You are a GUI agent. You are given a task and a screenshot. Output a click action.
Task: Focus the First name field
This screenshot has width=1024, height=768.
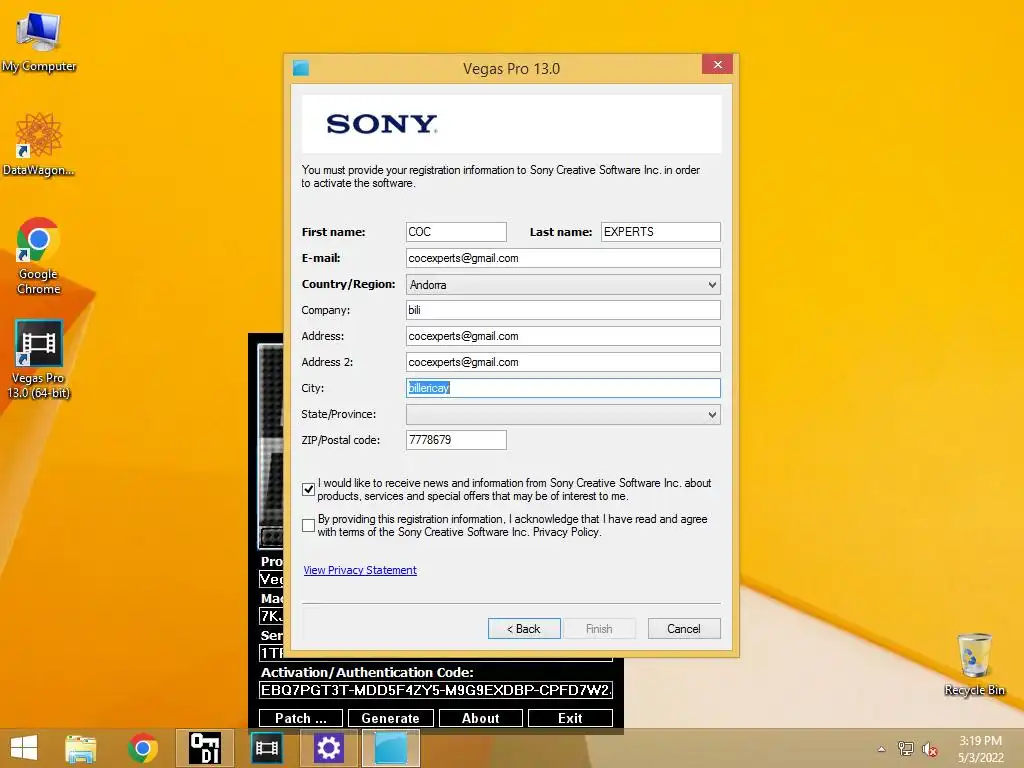pyautogui.click(x=456, y=232)
